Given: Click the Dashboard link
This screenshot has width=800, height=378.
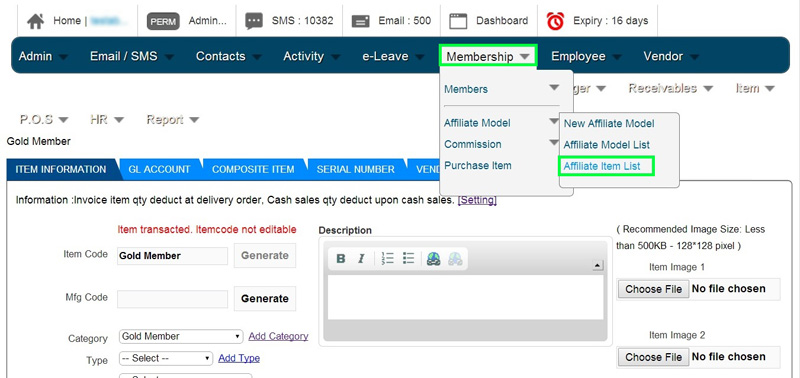Looking at the screenshot, I should pos(502,21).
